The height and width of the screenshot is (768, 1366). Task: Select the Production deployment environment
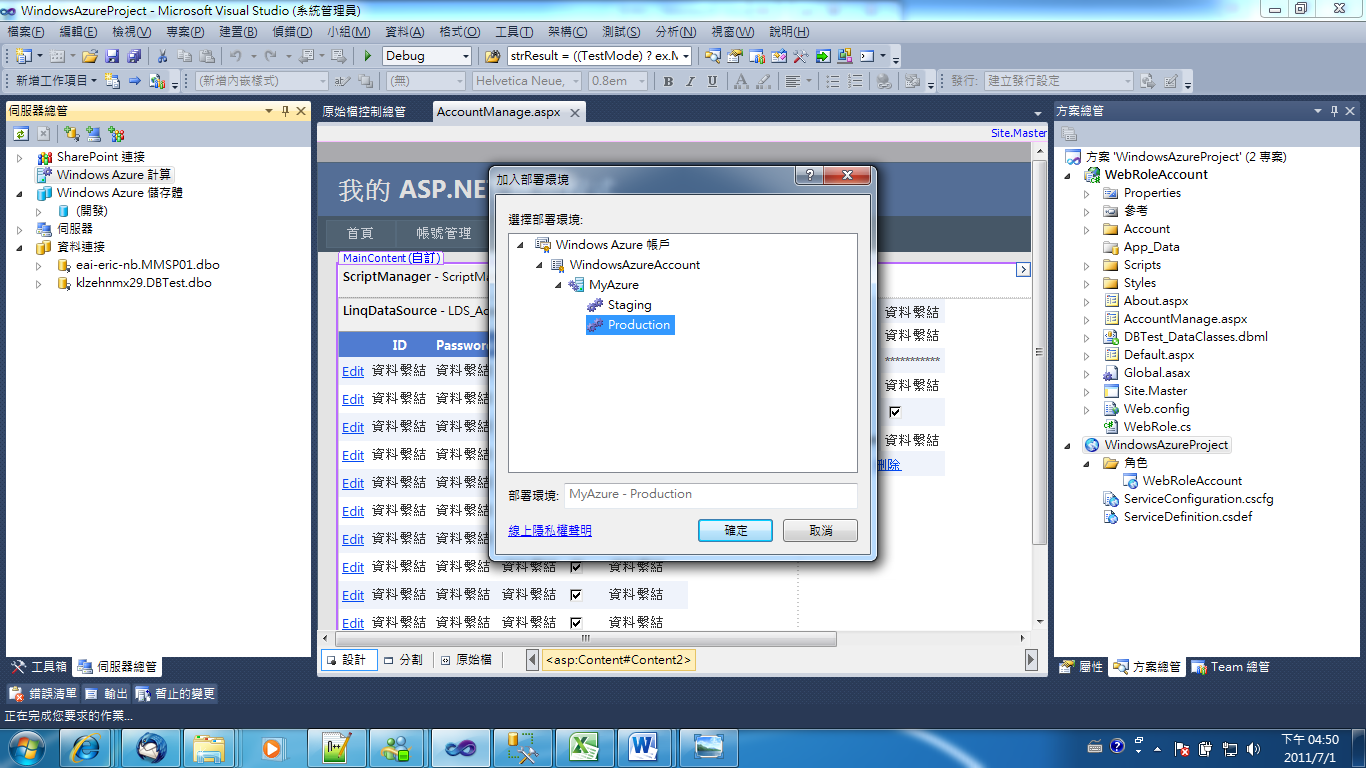coord(630,325)
